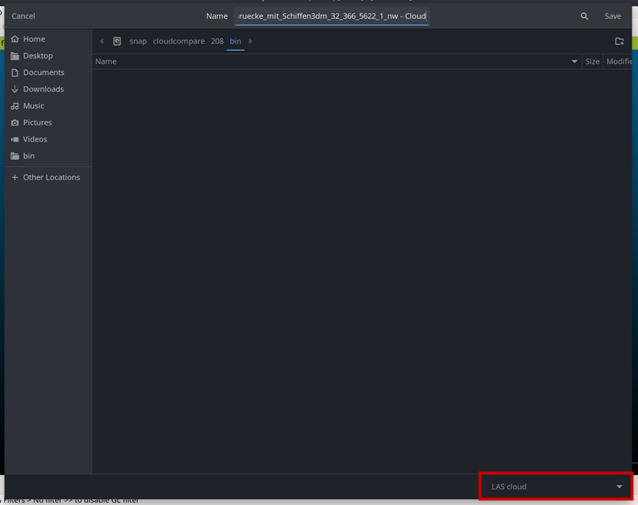Navigate to cloudcompare path segment
Viewport: 638px width, 505px height.
tap(179, 41)
